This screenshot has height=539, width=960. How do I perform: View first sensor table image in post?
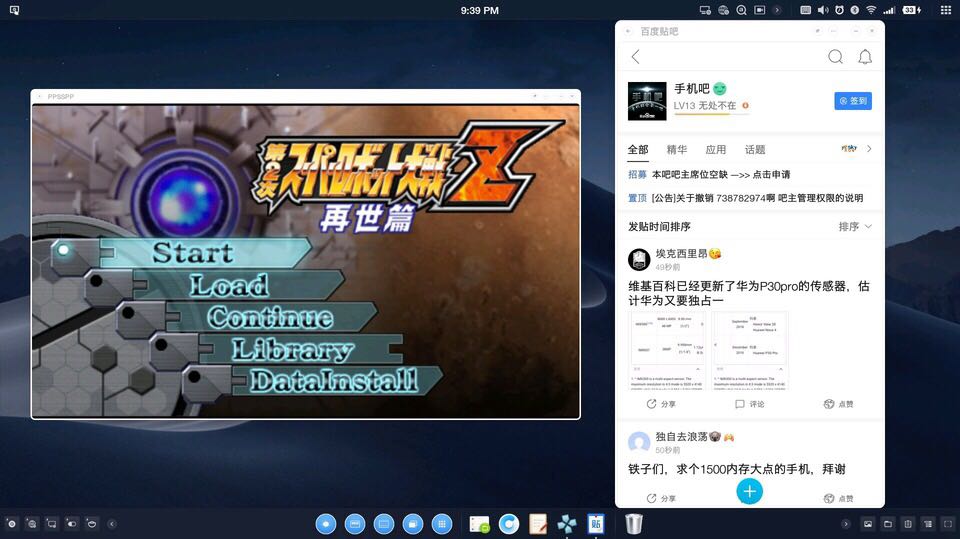coord(667,350)
